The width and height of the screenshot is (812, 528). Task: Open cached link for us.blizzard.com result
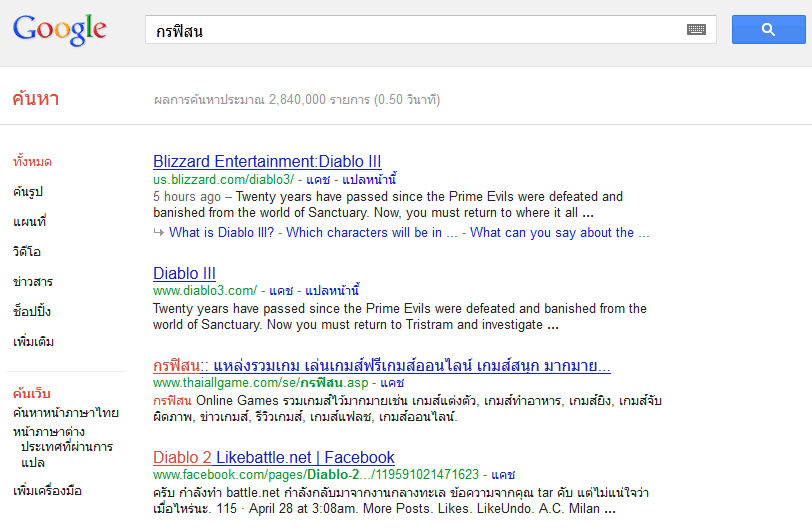[x=318, y=180]
